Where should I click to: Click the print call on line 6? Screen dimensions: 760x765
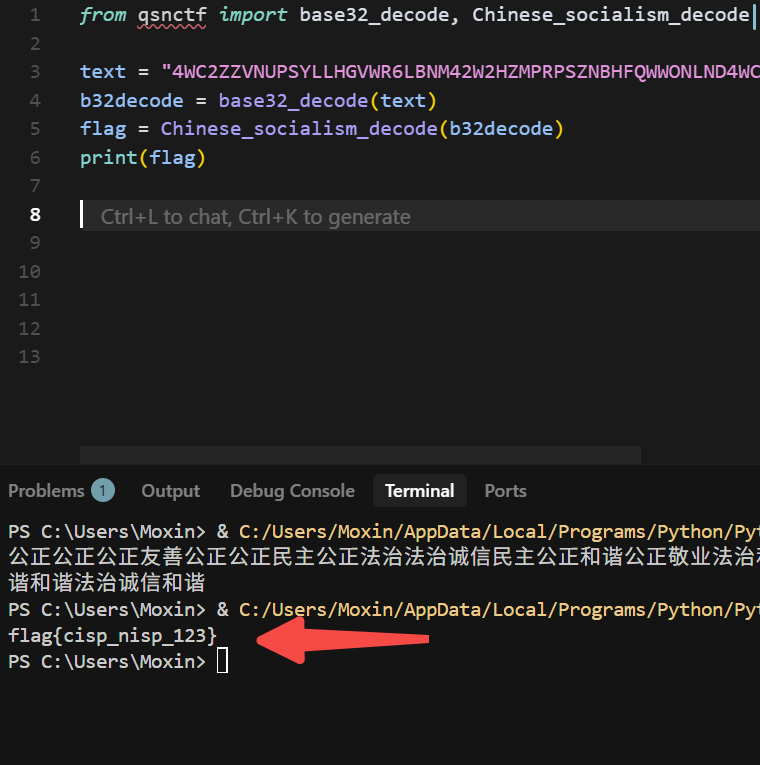[109, 158]
